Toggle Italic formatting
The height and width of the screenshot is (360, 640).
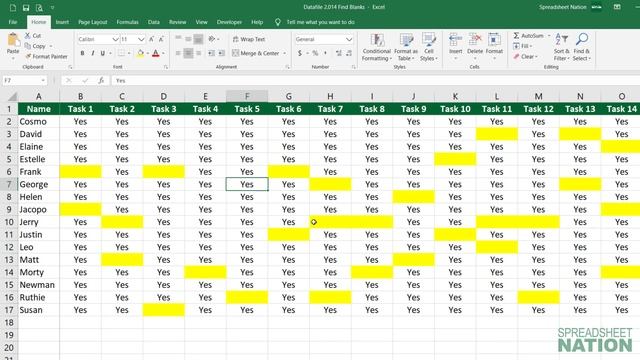(93, 53)
